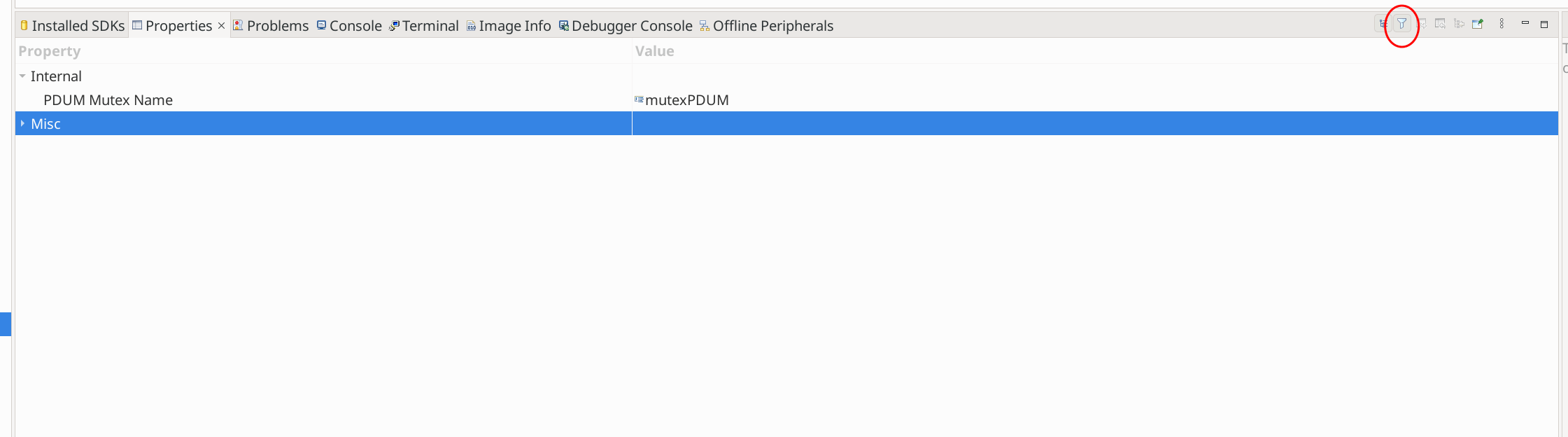Switch to Debugger Console tab

(x=626, y=26)
